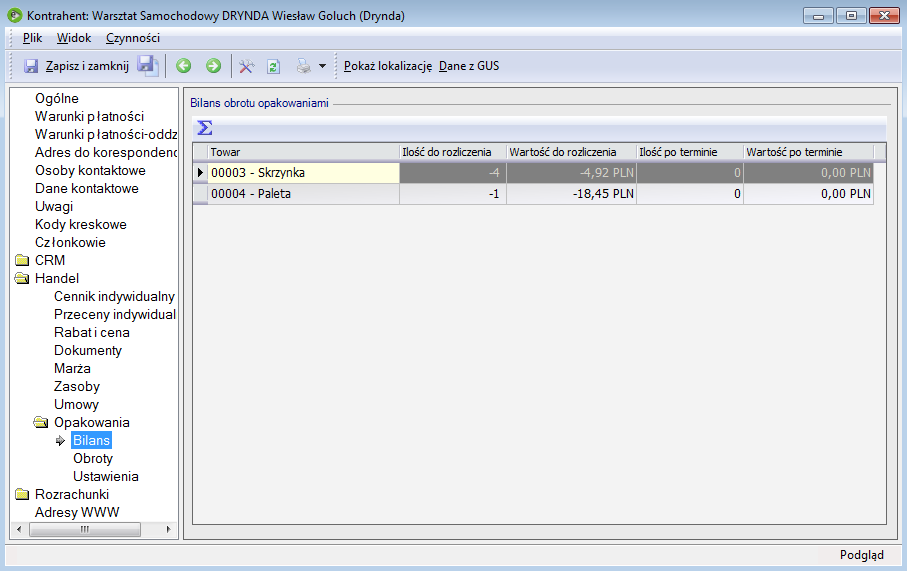Image resolution: width=907 pixels, height=571 pixels.
Task: Click the Podgląd status bar label
Action: coord(861,555)
